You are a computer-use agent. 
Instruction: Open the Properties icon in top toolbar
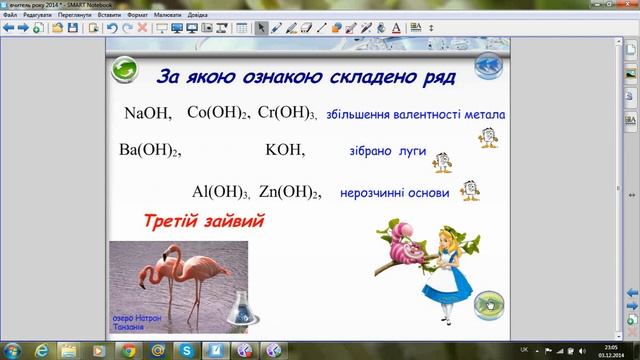(x=416, y=28)
